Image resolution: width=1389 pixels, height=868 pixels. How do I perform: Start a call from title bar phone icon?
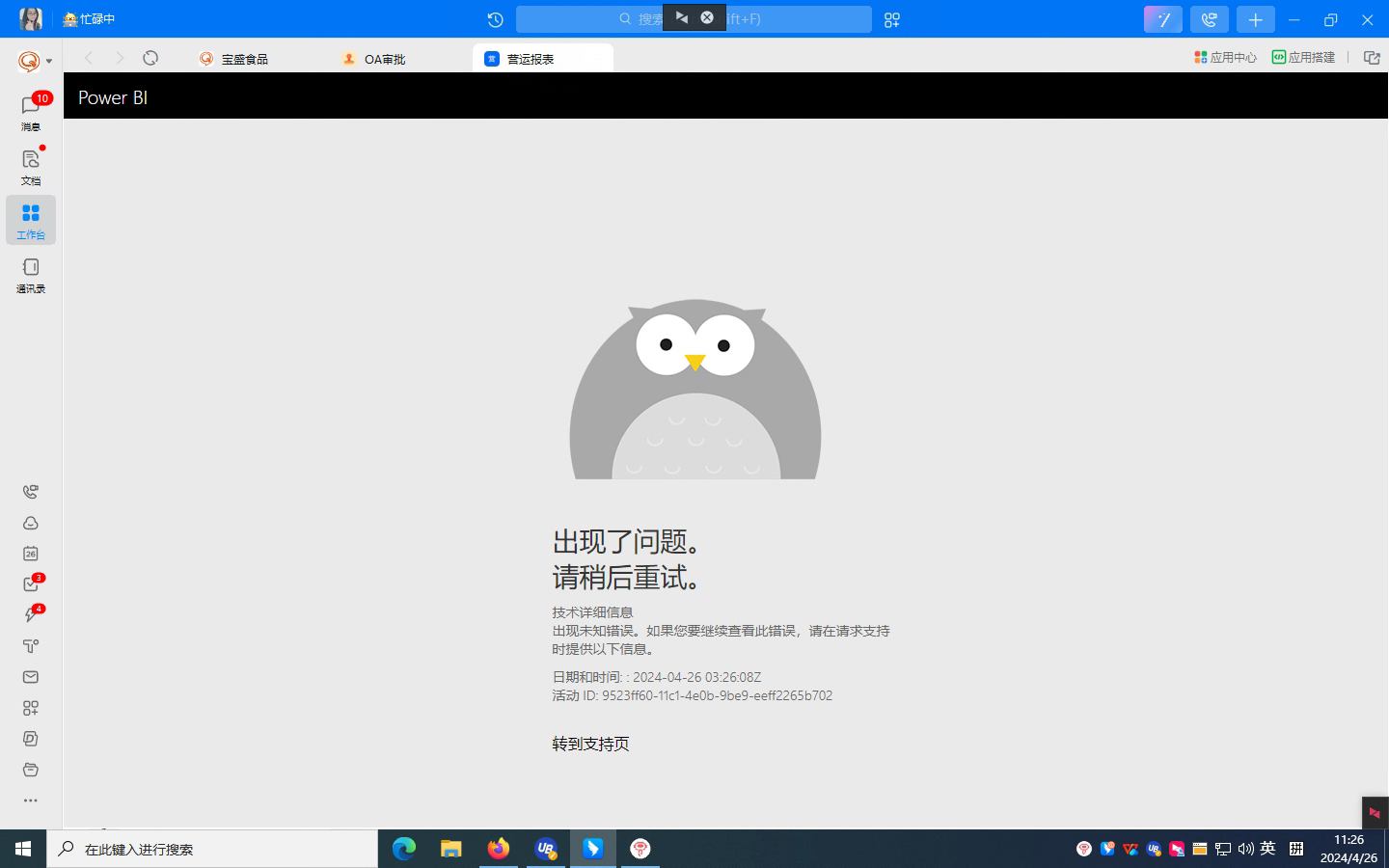click(1210, 19)
